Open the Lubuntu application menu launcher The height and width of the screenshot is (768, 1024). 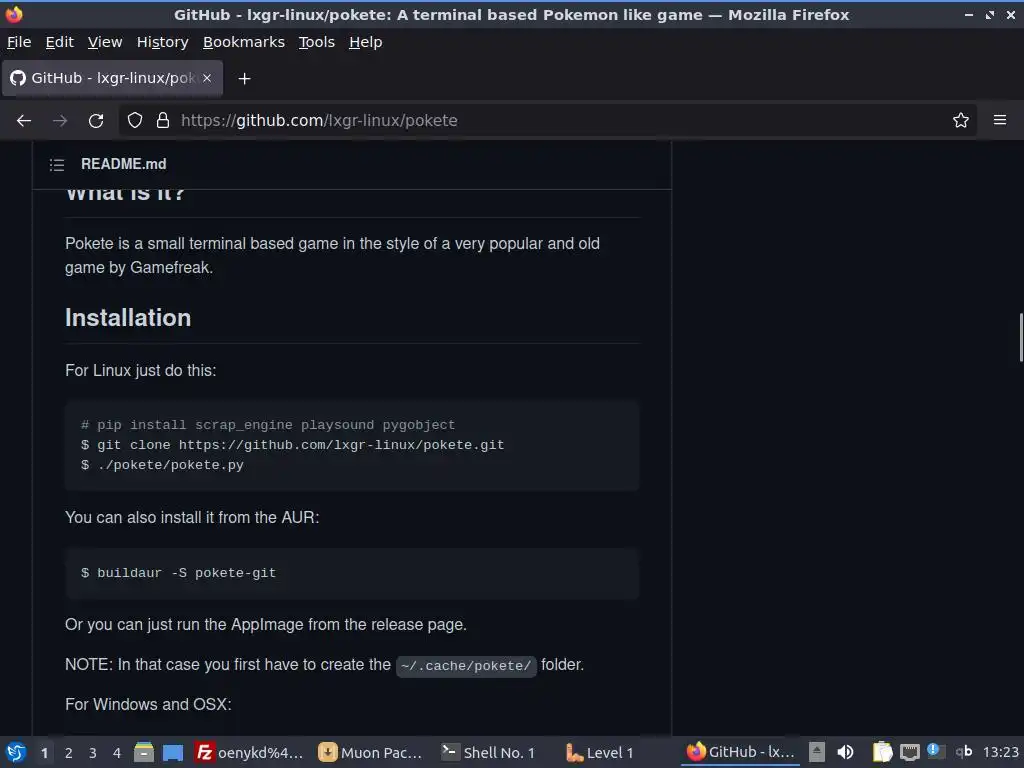pos(16,752)
